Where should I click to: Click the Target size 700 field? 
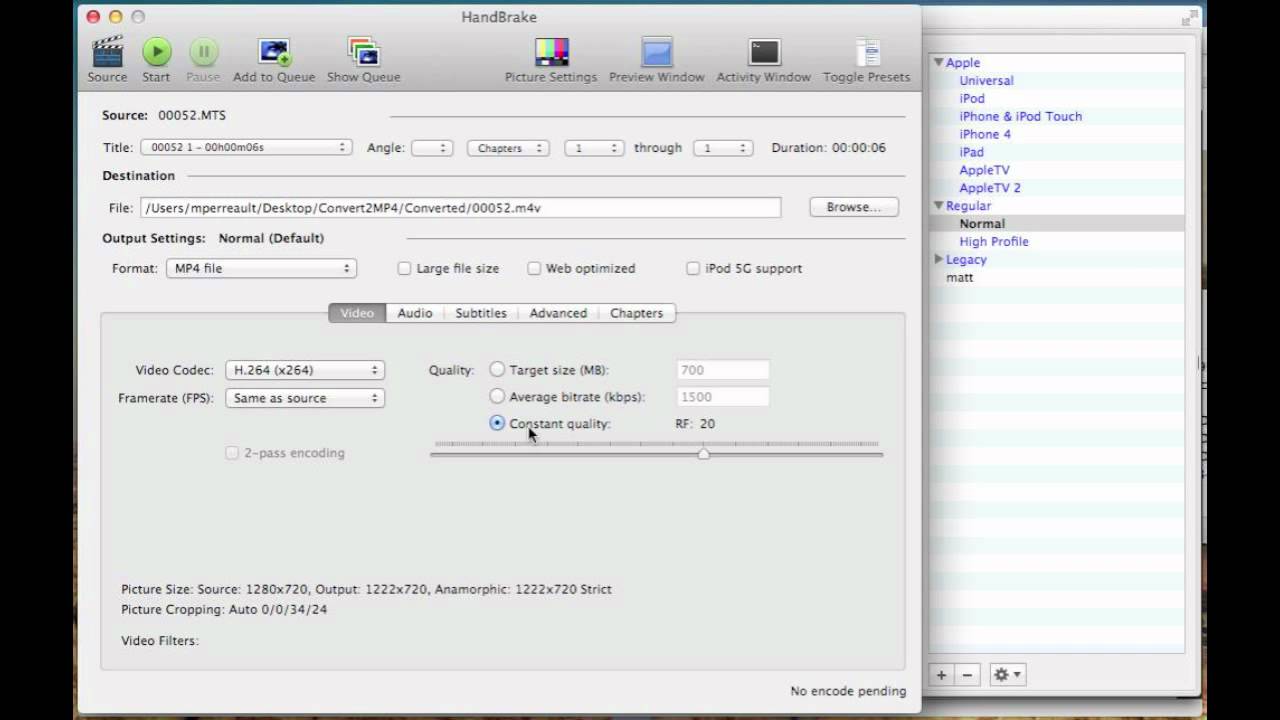[x=723, y=370]
